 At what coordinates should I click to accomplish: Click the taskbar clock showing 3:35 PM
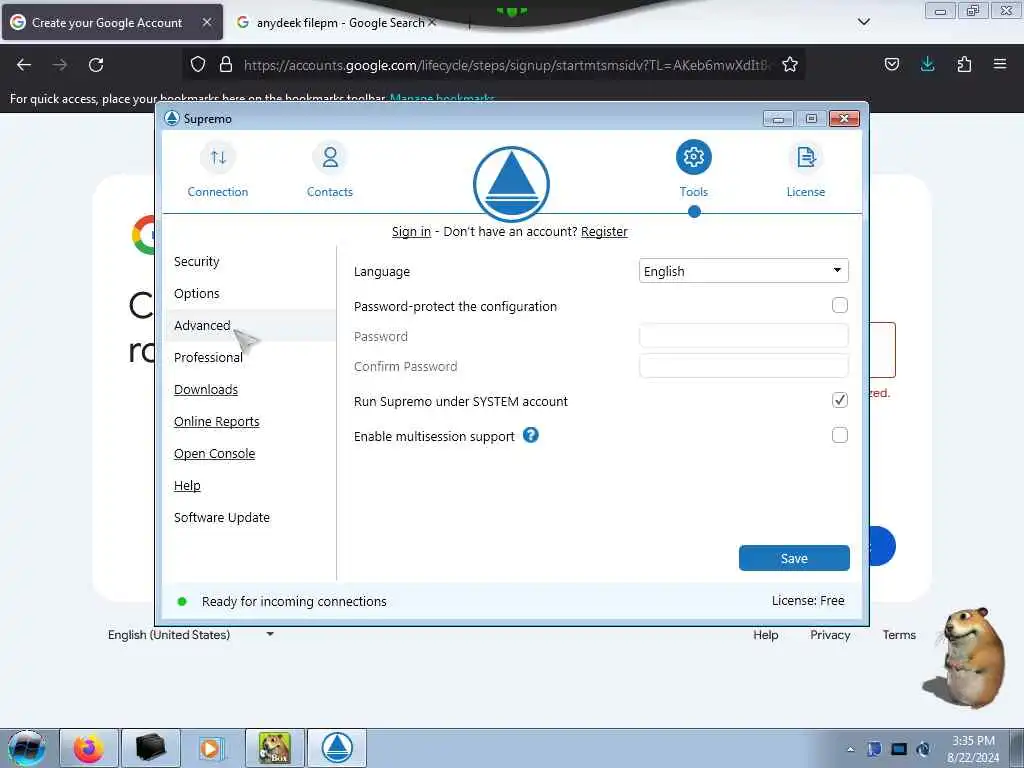point(972,749)
